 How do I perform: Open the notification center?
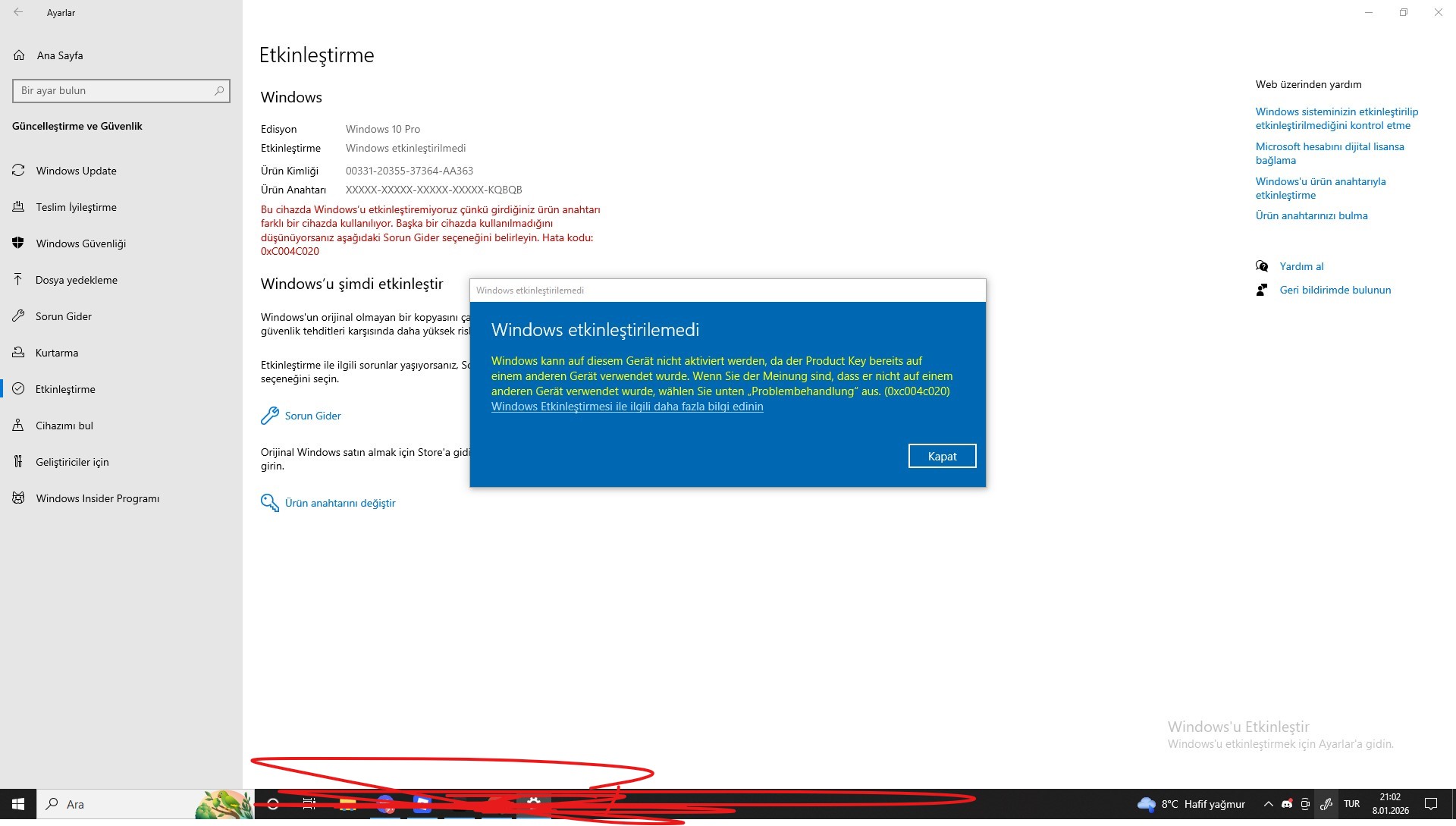pyautogui.click(x=1431, y=804)
